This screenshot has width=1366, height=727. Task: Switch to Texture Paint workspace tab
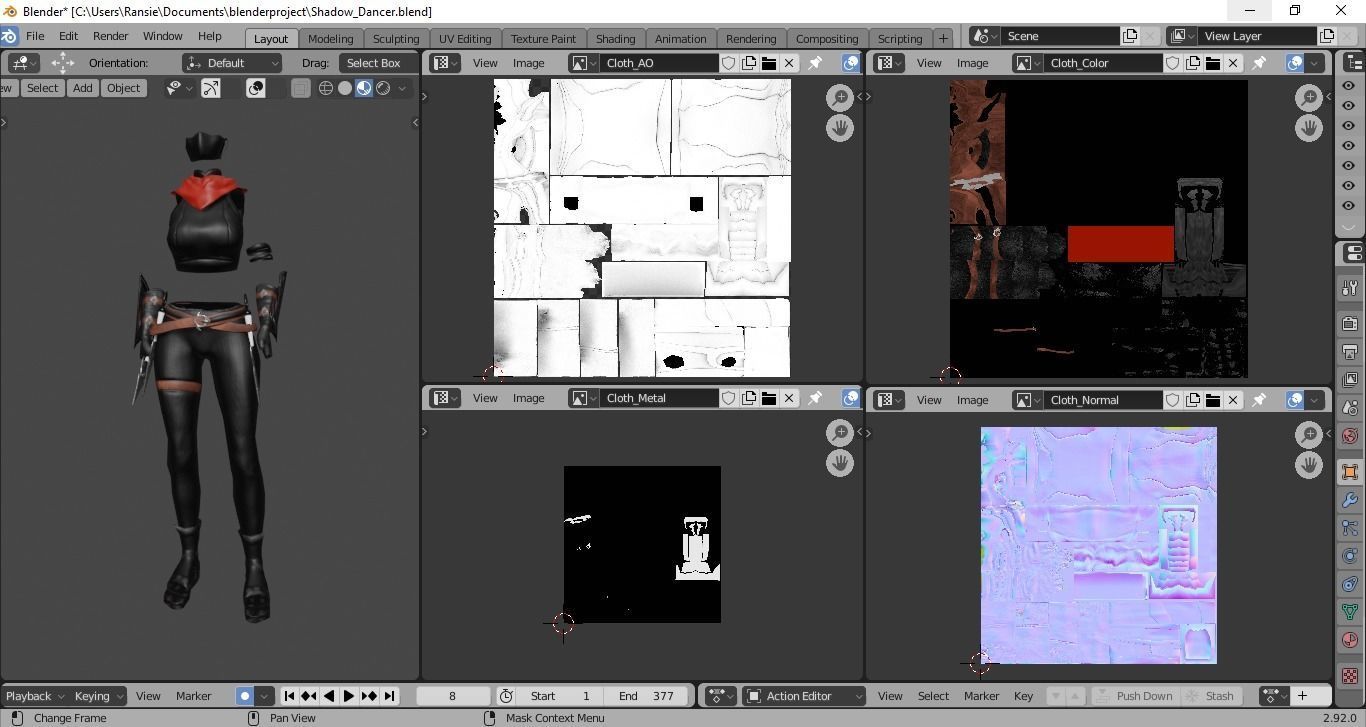point(543,38)
